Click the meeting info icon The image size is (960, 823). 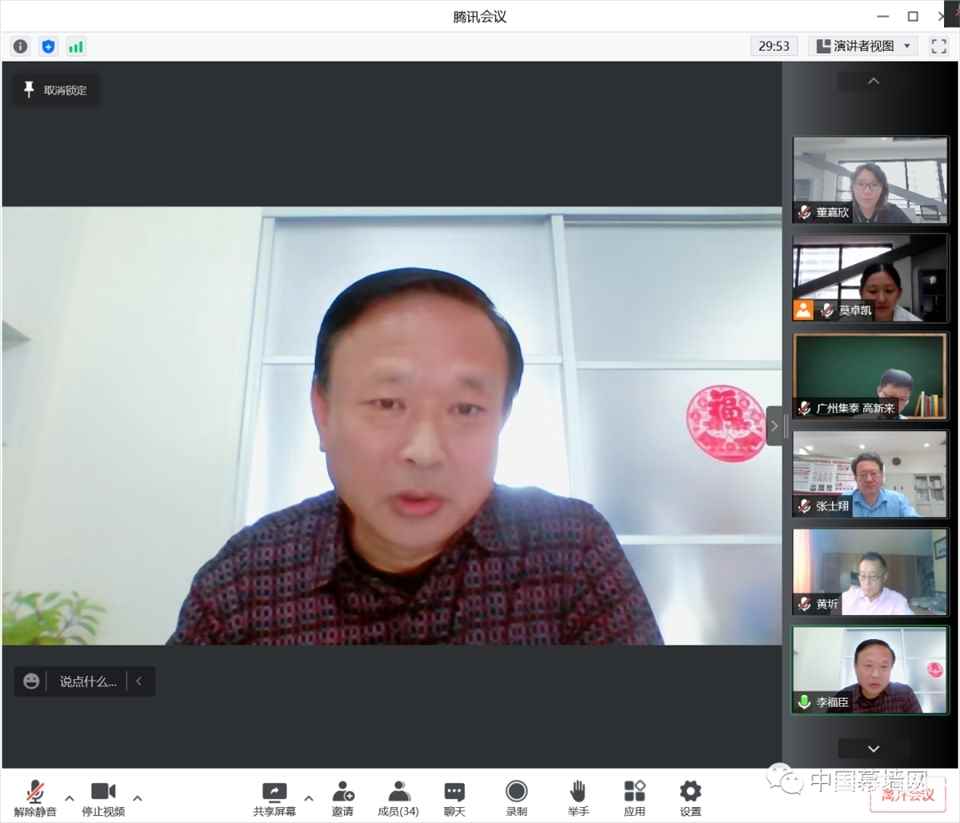click(20, 46)
